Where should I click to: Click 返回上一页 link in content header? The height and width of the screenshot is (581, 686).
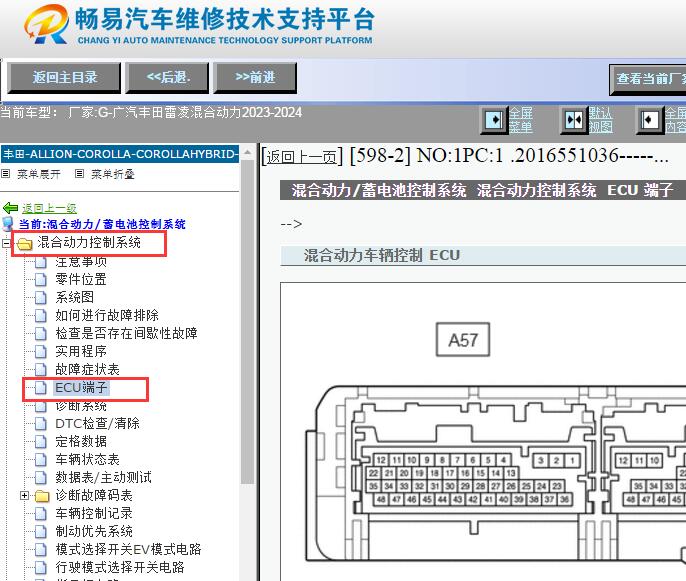click(x=302, y=157)
